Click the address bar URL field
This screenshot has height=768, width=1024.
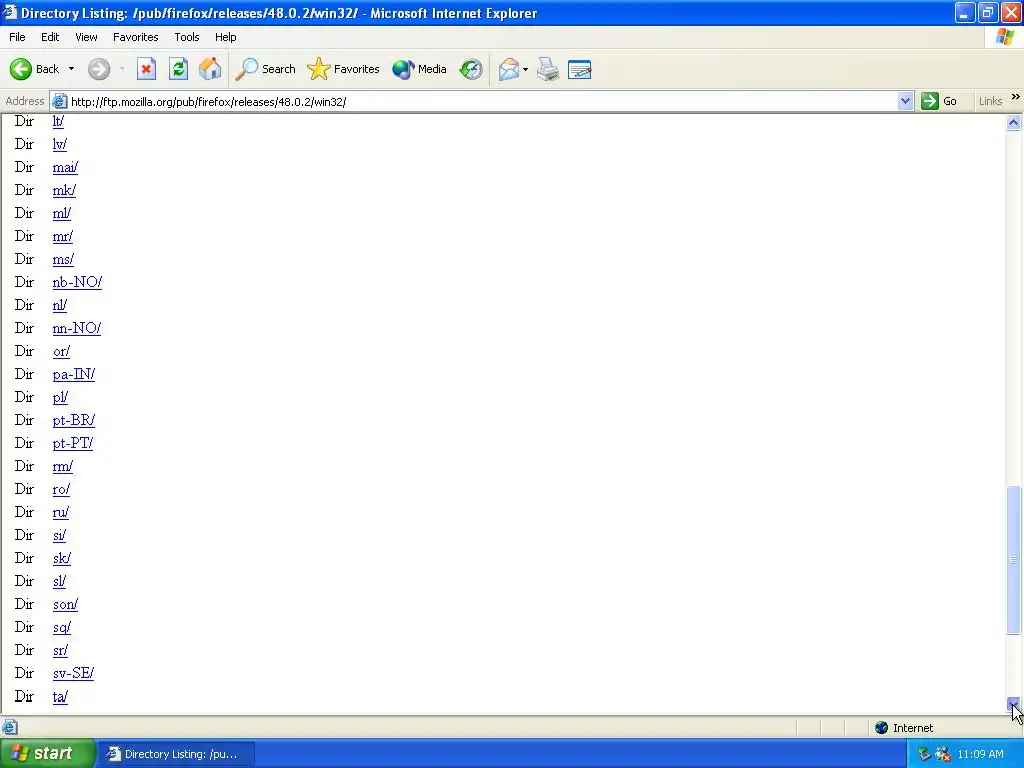483,101
